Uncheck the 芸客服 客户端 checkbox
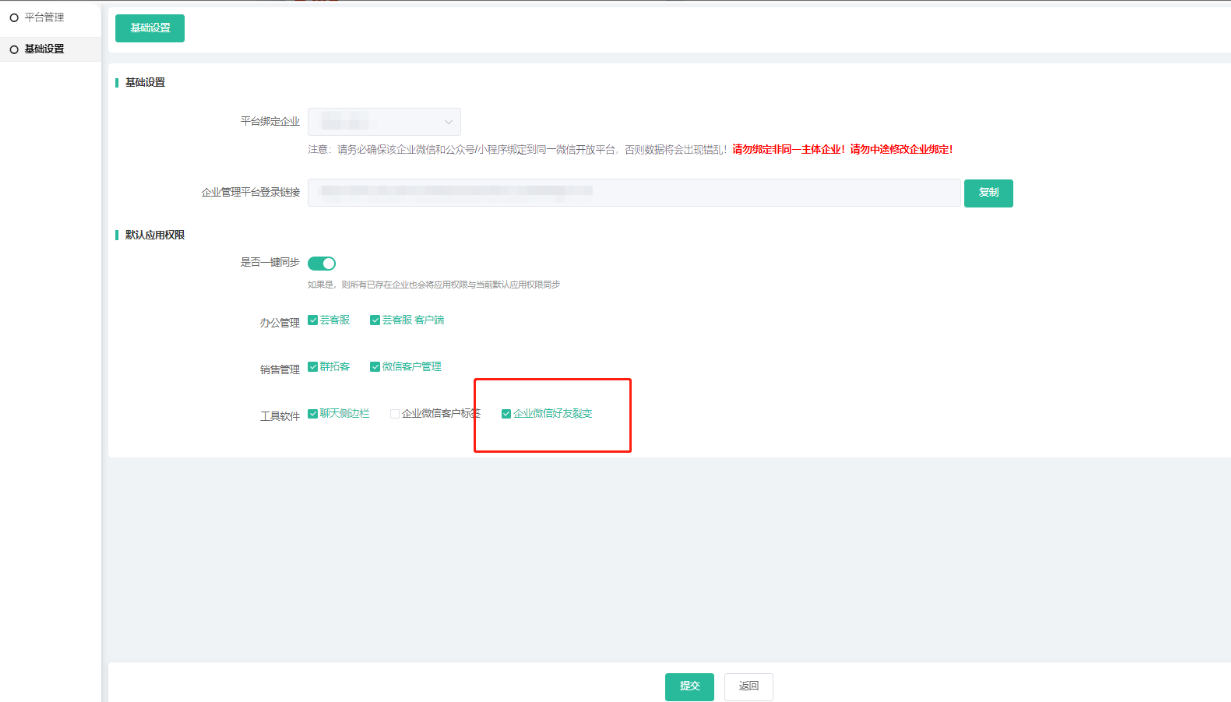The width and height of the screenshot is (1231, 702). coord(375,320)
